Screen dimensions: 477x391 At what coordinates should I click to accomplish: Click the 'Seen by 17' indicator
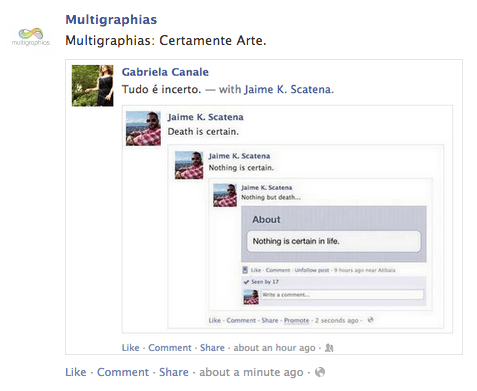coord(265,282)
